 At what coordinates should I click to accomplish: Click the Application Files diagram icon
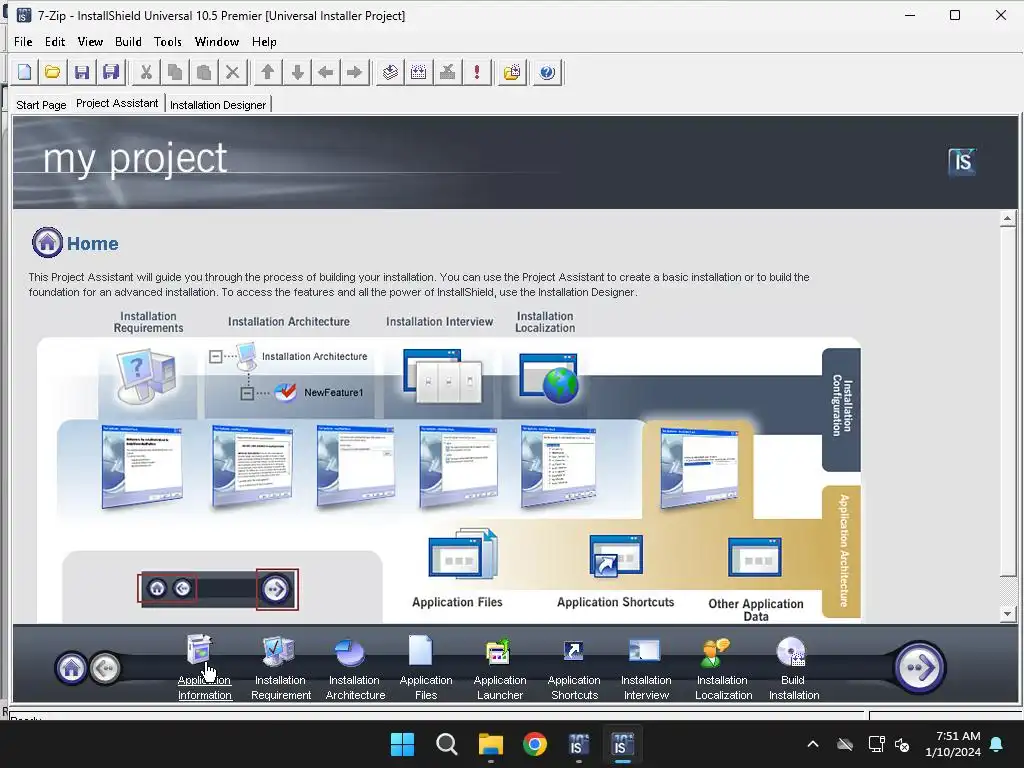[463, 553]
